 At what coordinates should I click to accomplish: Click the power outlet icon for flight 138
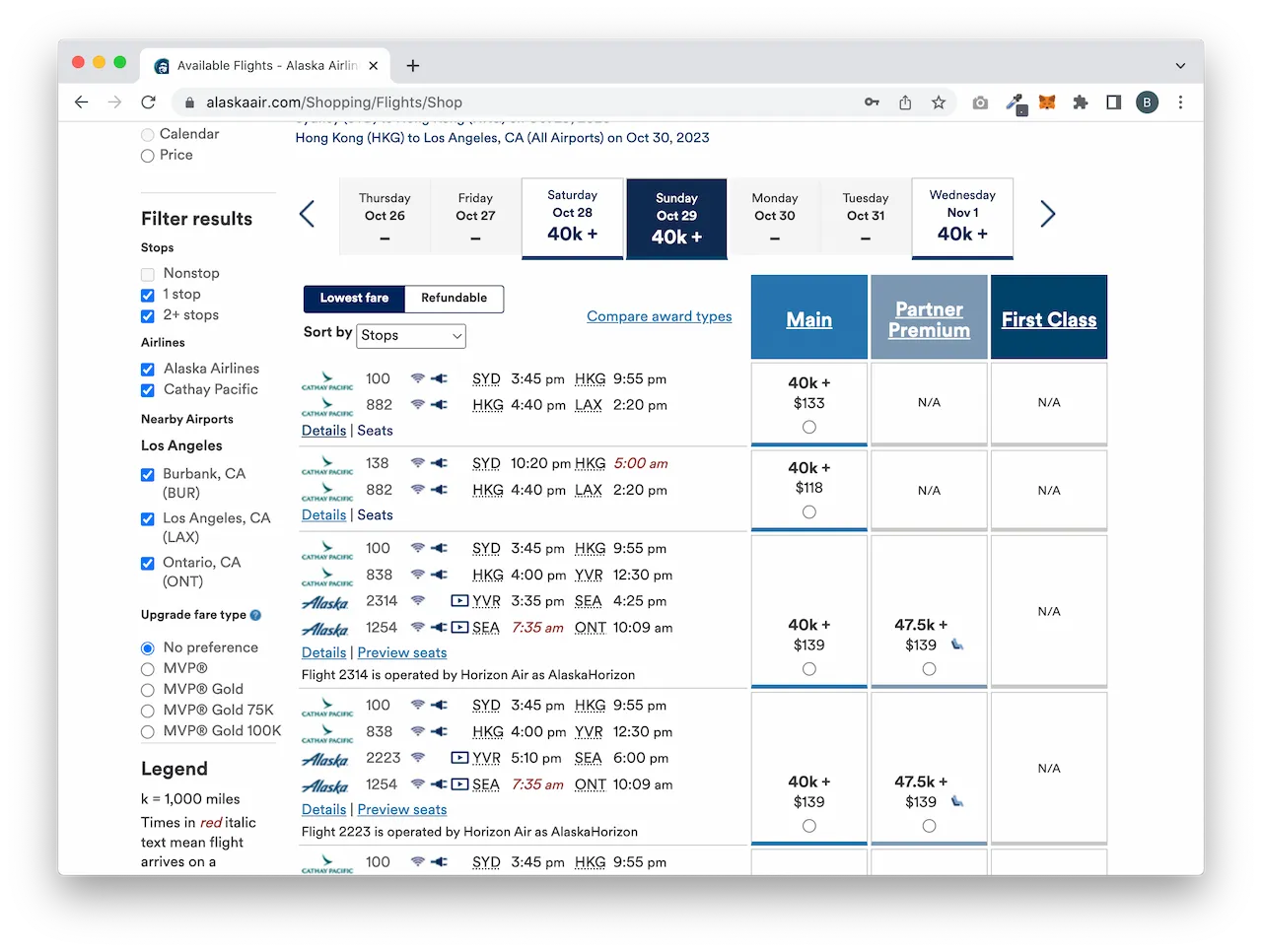pos(440,463)
